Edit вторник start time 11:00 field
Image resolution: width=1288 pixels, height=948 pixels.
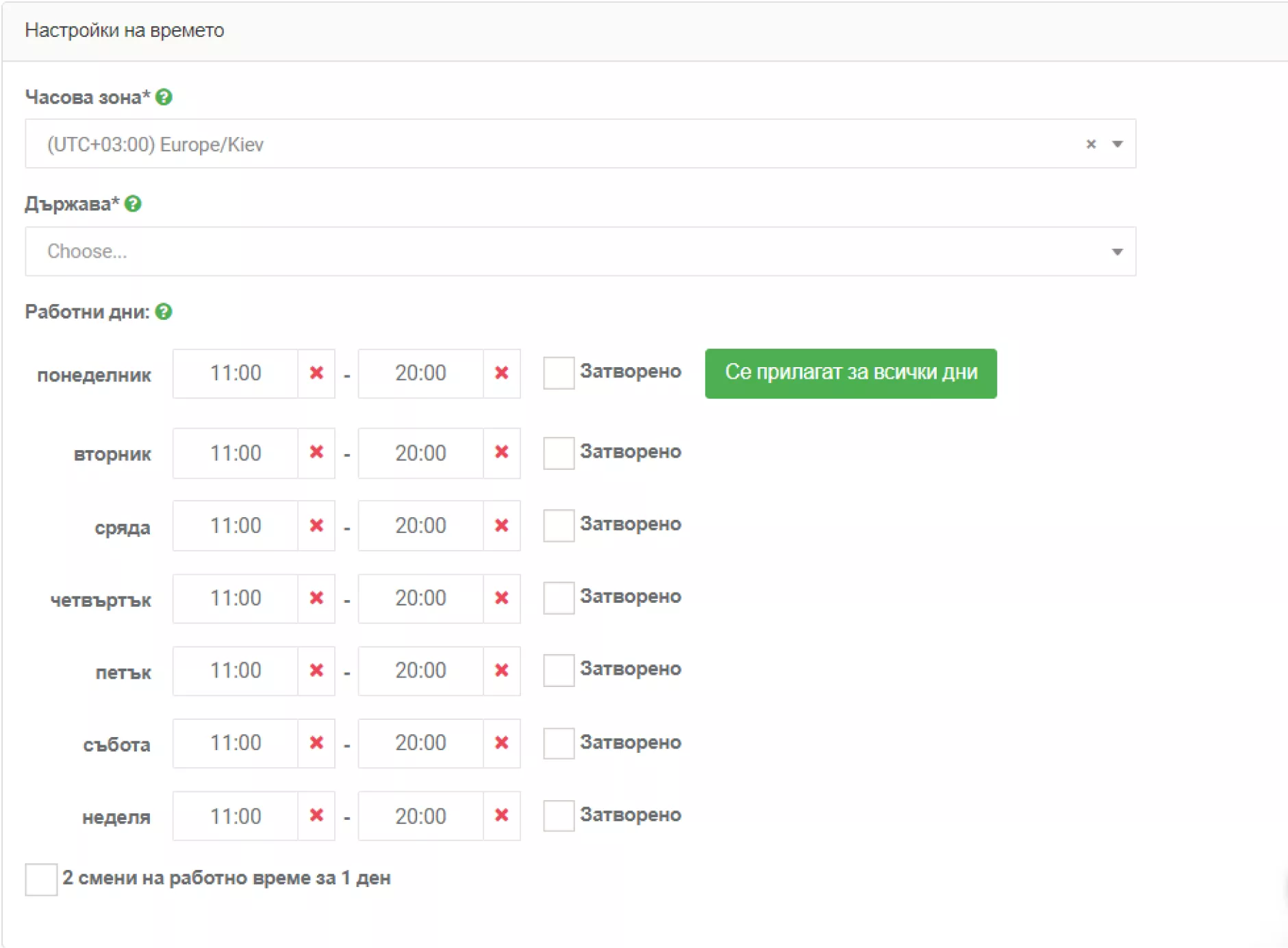click(236, 453)
